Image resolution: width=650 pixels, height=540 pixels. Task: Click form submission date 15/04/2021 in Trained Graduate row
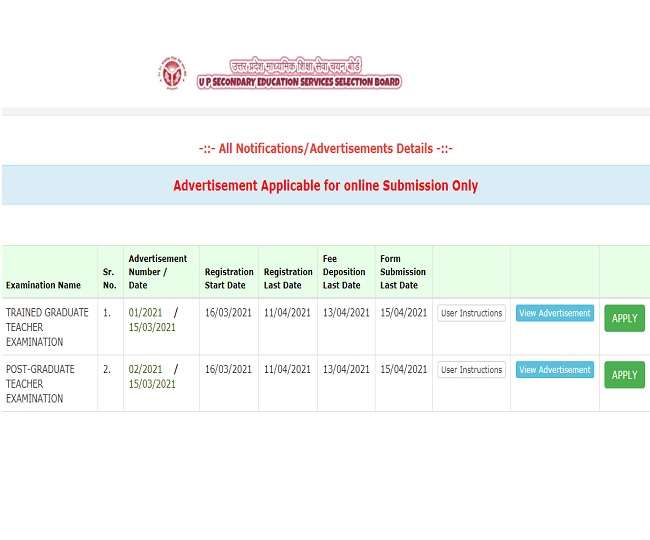pos(404,312)
